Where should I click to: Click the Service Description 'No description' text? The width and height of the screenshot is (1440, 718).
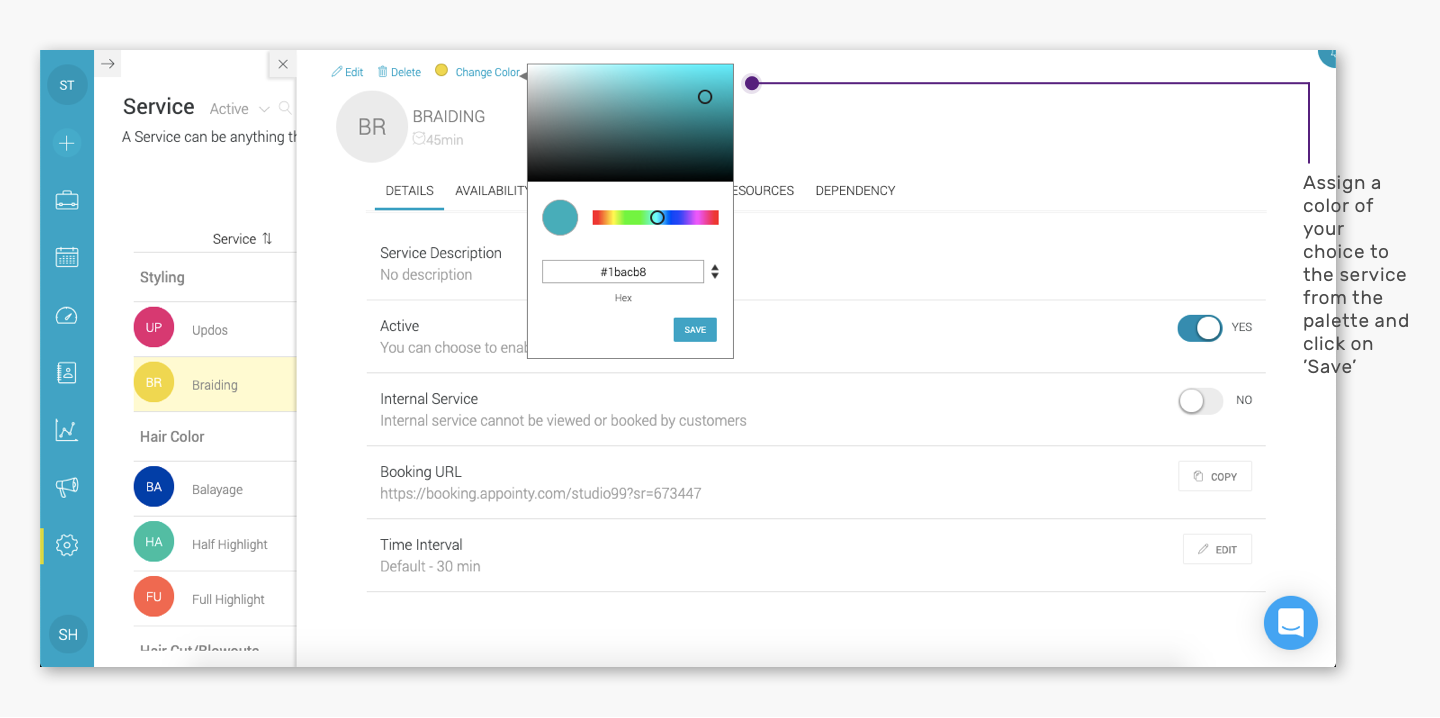426,274
